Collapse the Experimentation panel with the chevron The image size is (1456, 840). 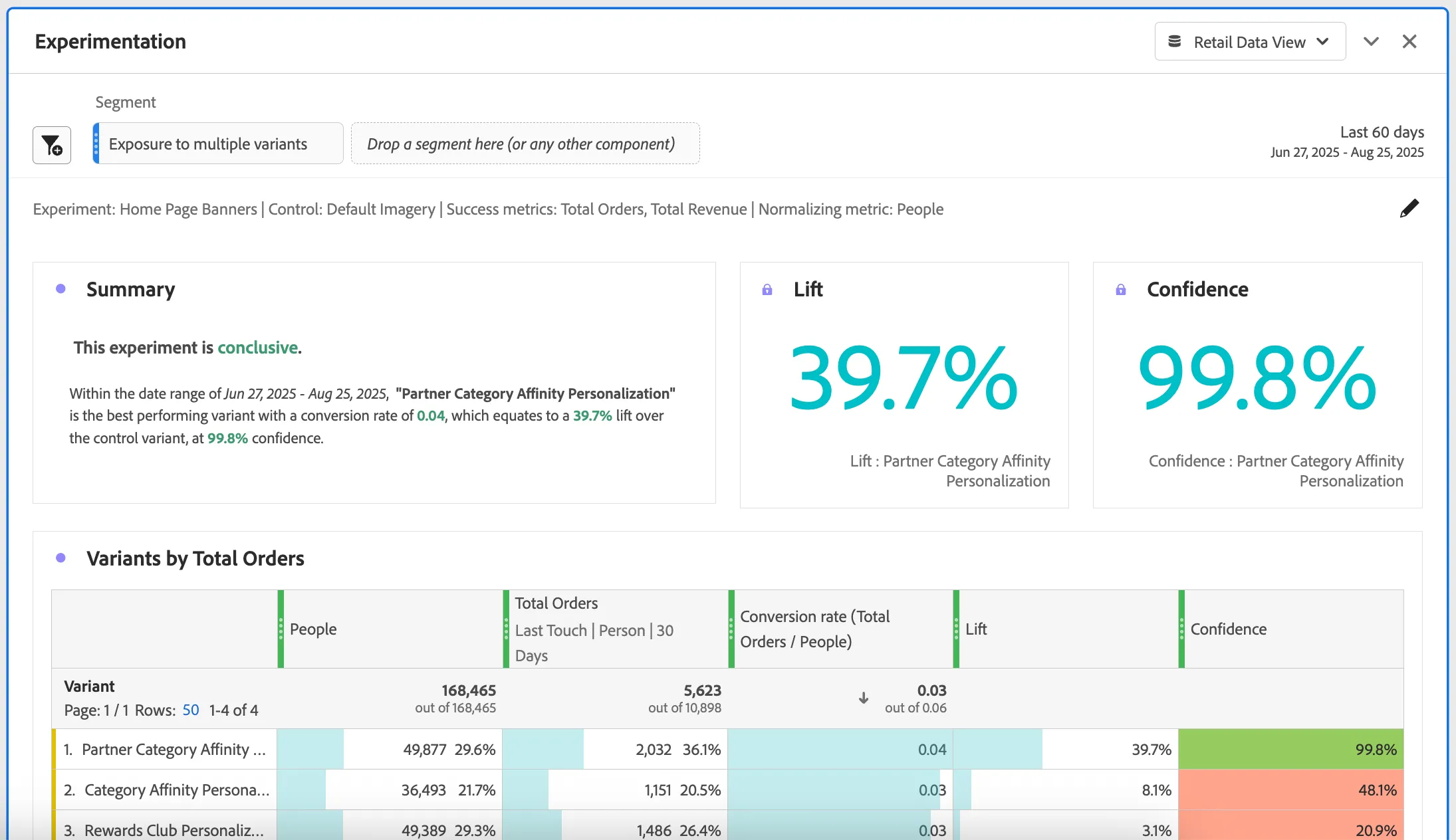point(1371,41)
